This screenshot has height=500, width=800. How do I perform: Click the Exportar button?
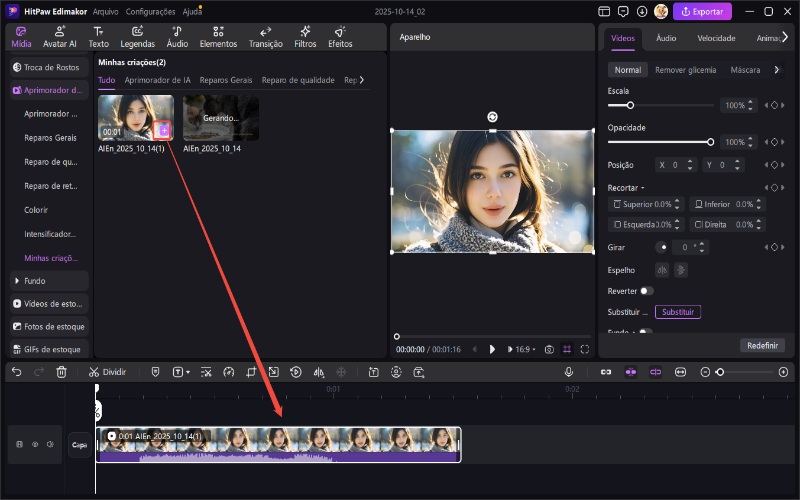coord(702,11)
